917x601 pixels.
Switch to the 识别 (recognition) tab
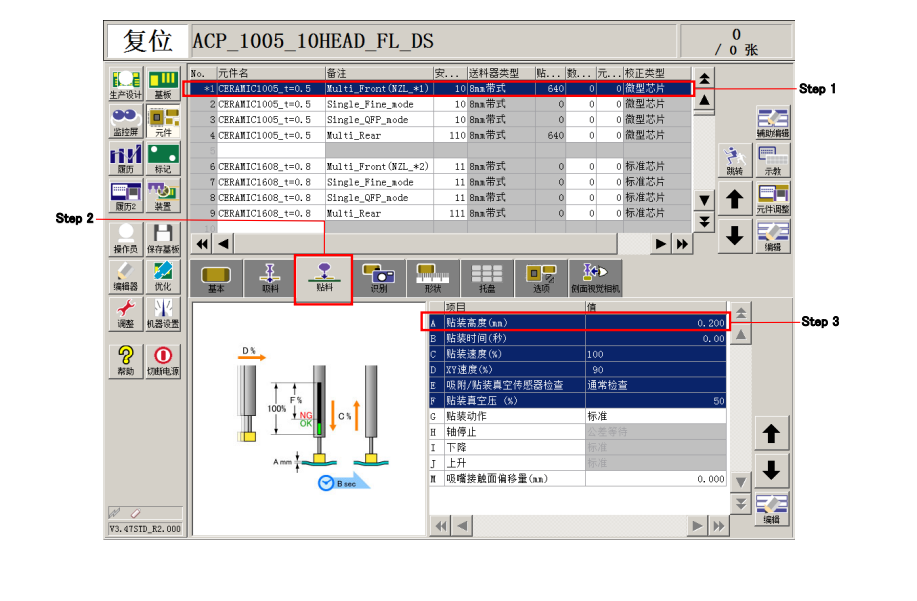[x=378, y=277]
